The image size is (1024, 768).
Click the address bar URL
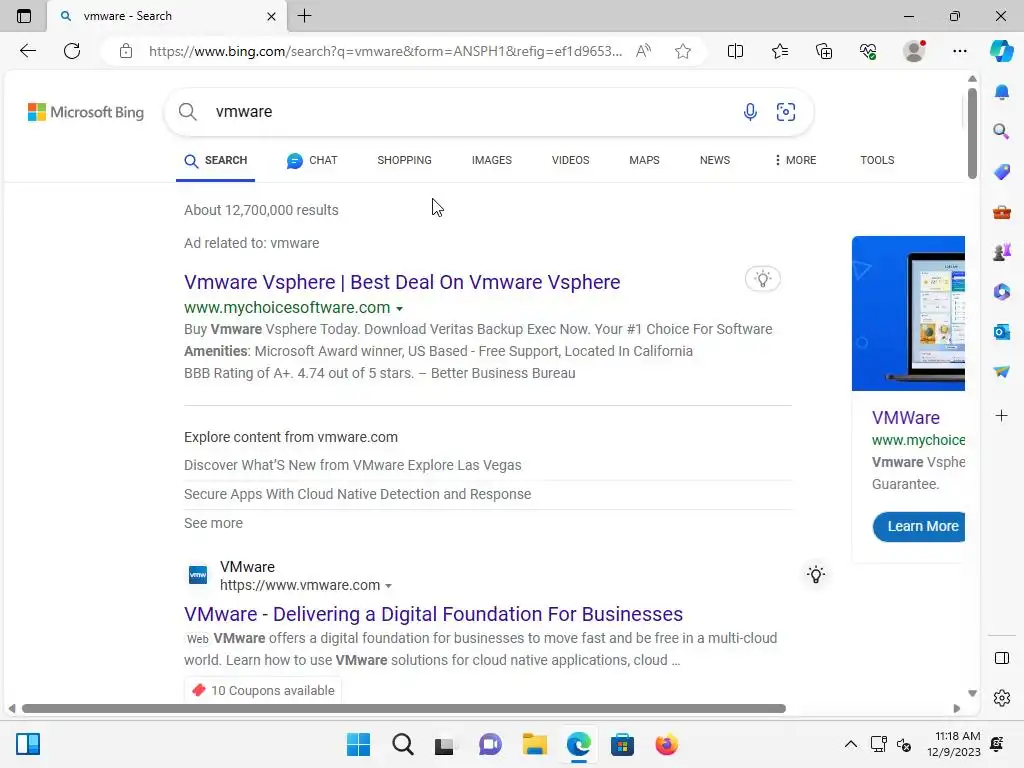tap(385, 51)
